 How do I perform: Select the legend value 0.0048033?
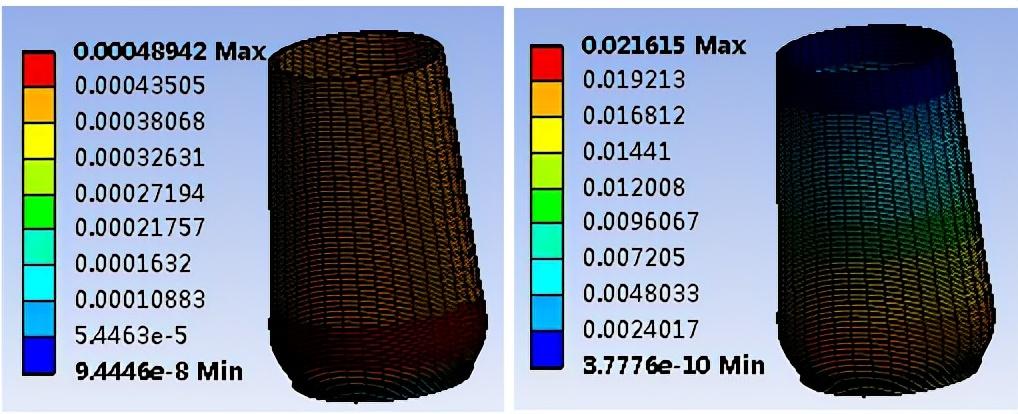pyautogui.click(x=639, y=294)
